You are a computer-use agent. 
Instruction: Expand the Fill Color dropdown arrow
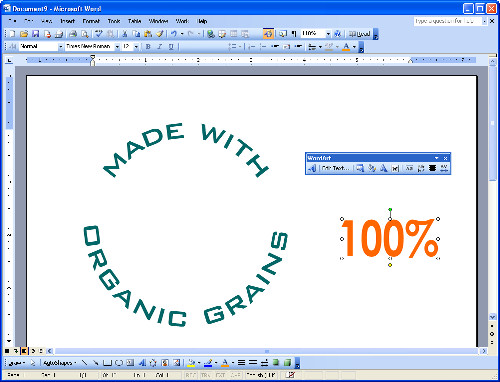click(199, 362)
